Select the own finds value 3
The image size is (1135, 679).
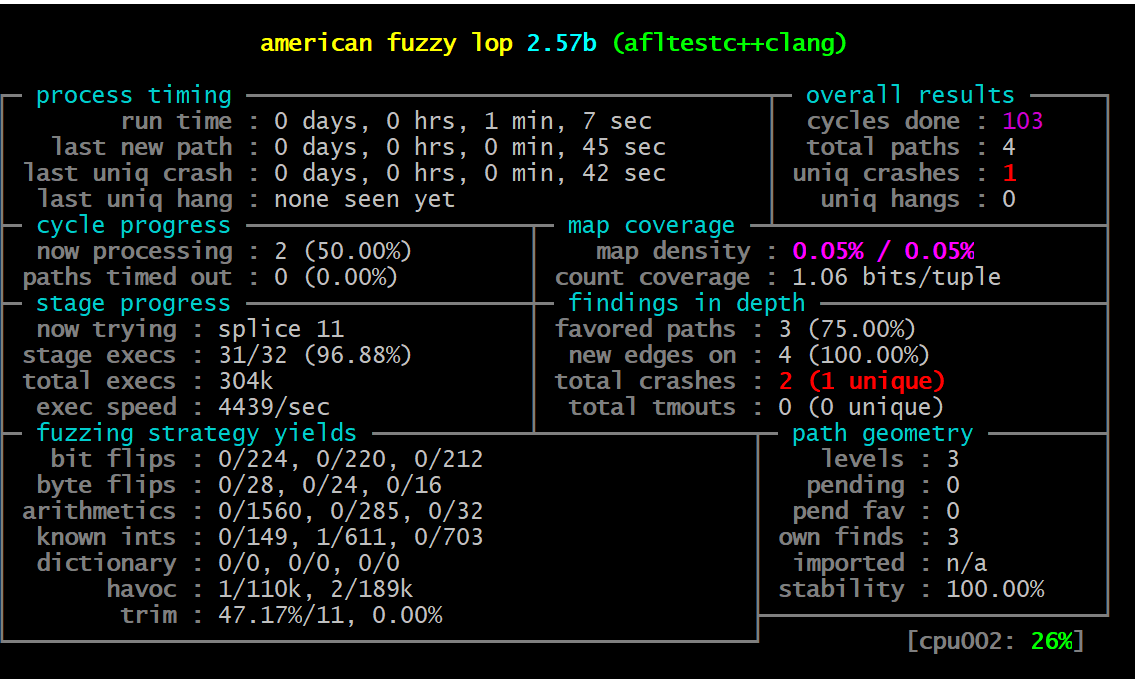953,537
